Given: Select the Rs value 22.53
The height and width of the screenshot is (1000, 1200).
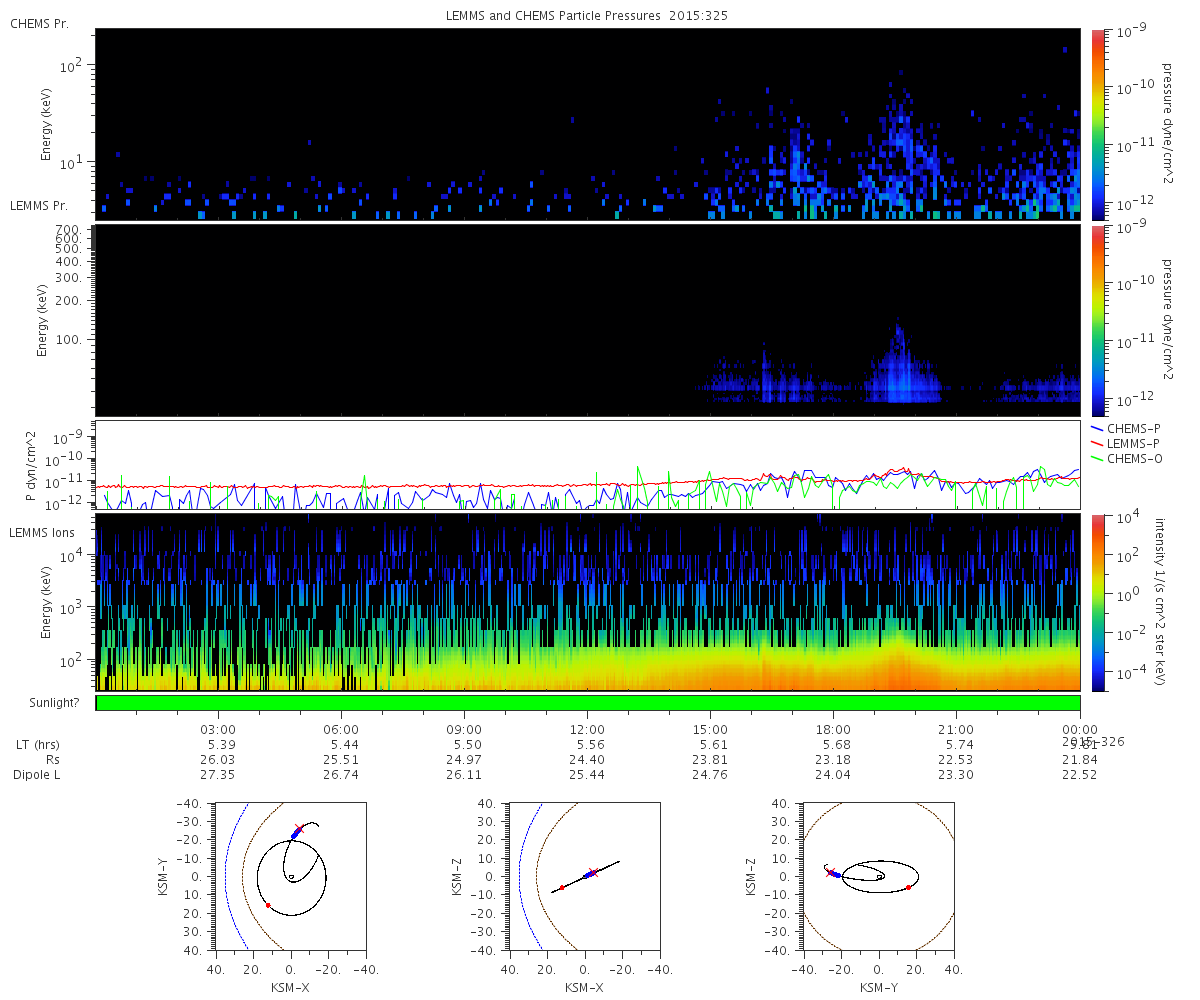Looking at the screenshot, I should 957,760.
